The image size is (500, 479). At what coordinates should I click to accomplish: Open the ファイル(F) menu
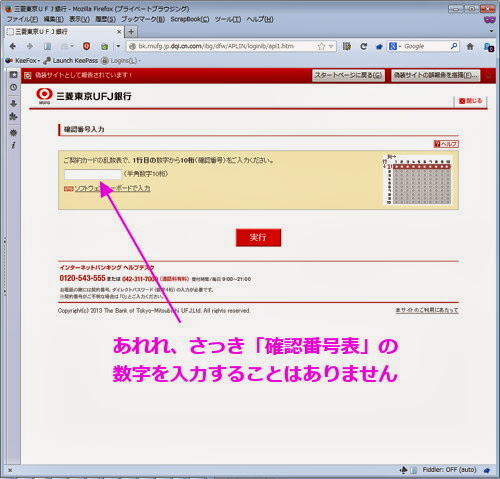(22, 19)
